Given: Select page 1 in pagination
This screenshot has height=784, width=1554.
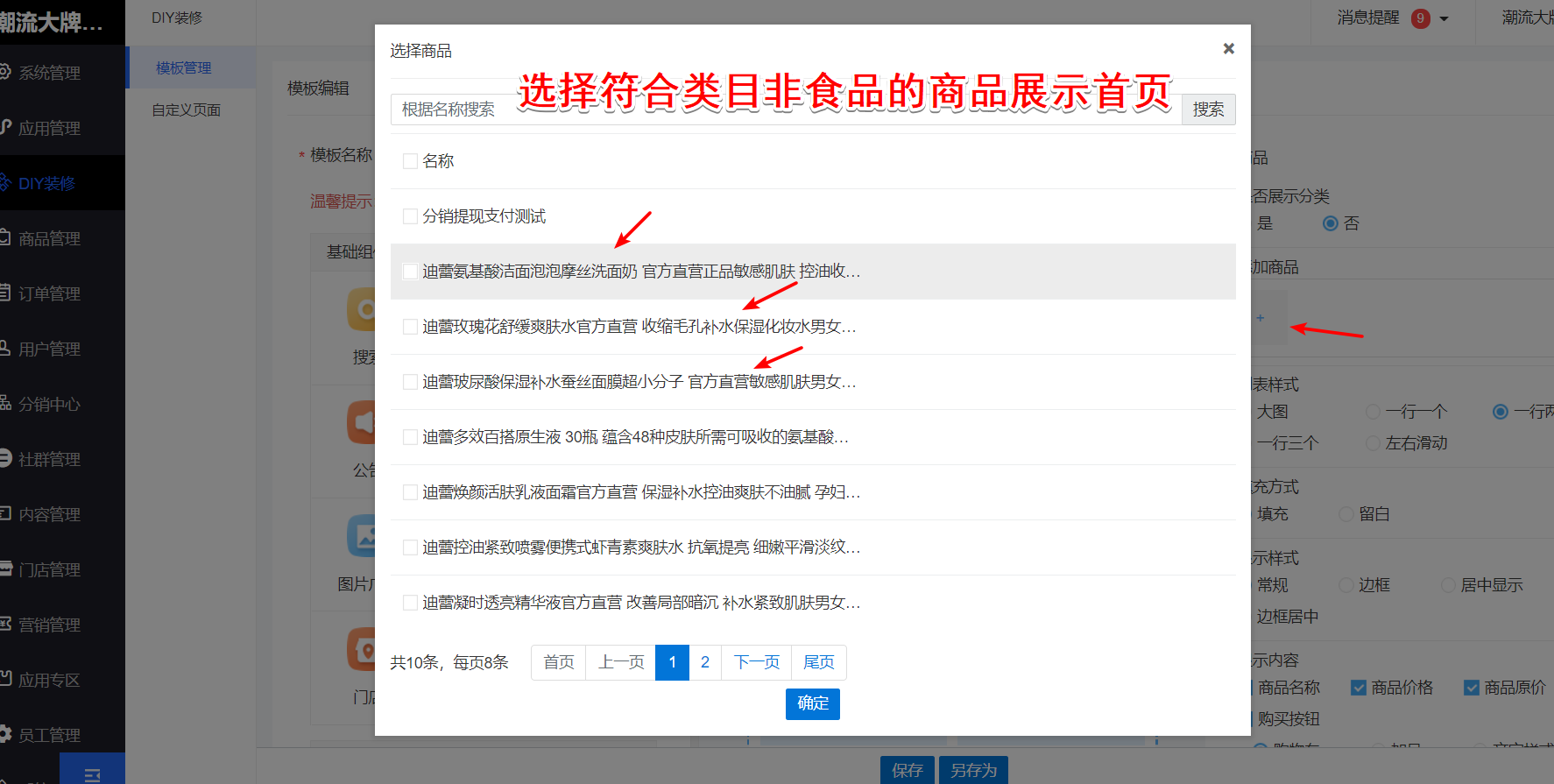Looking at the screenshot, I should point(672,662).
